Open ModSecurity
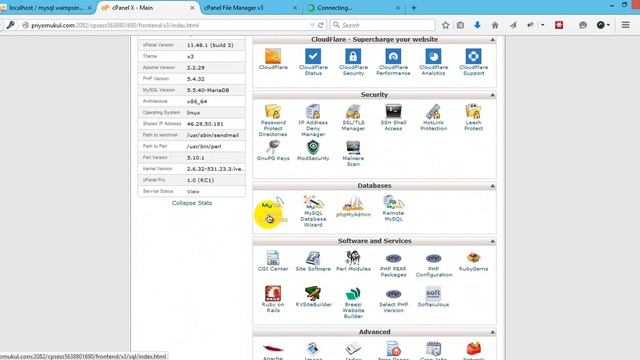The width and height of the screenshot is (640, 360). (x=313, y=150)
